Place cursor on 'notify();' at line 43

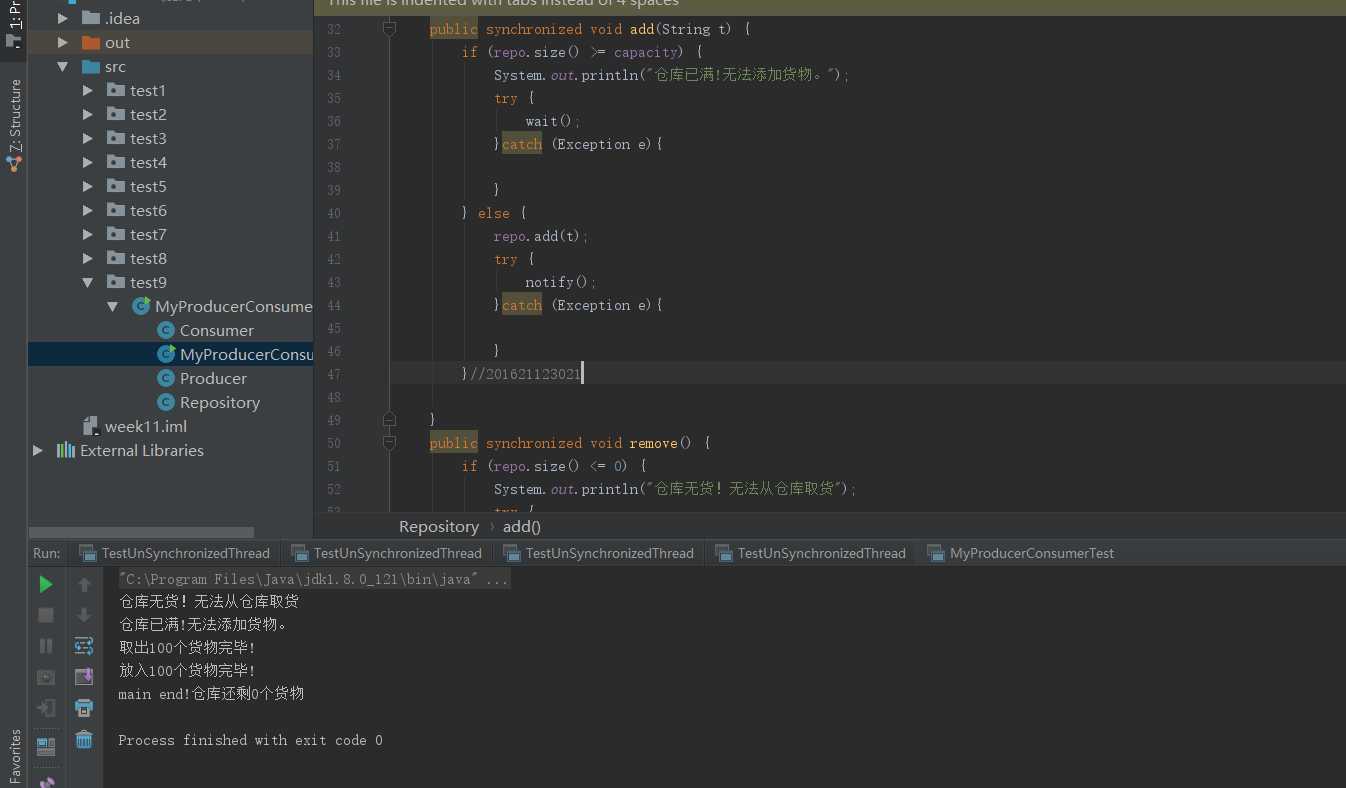561,282
